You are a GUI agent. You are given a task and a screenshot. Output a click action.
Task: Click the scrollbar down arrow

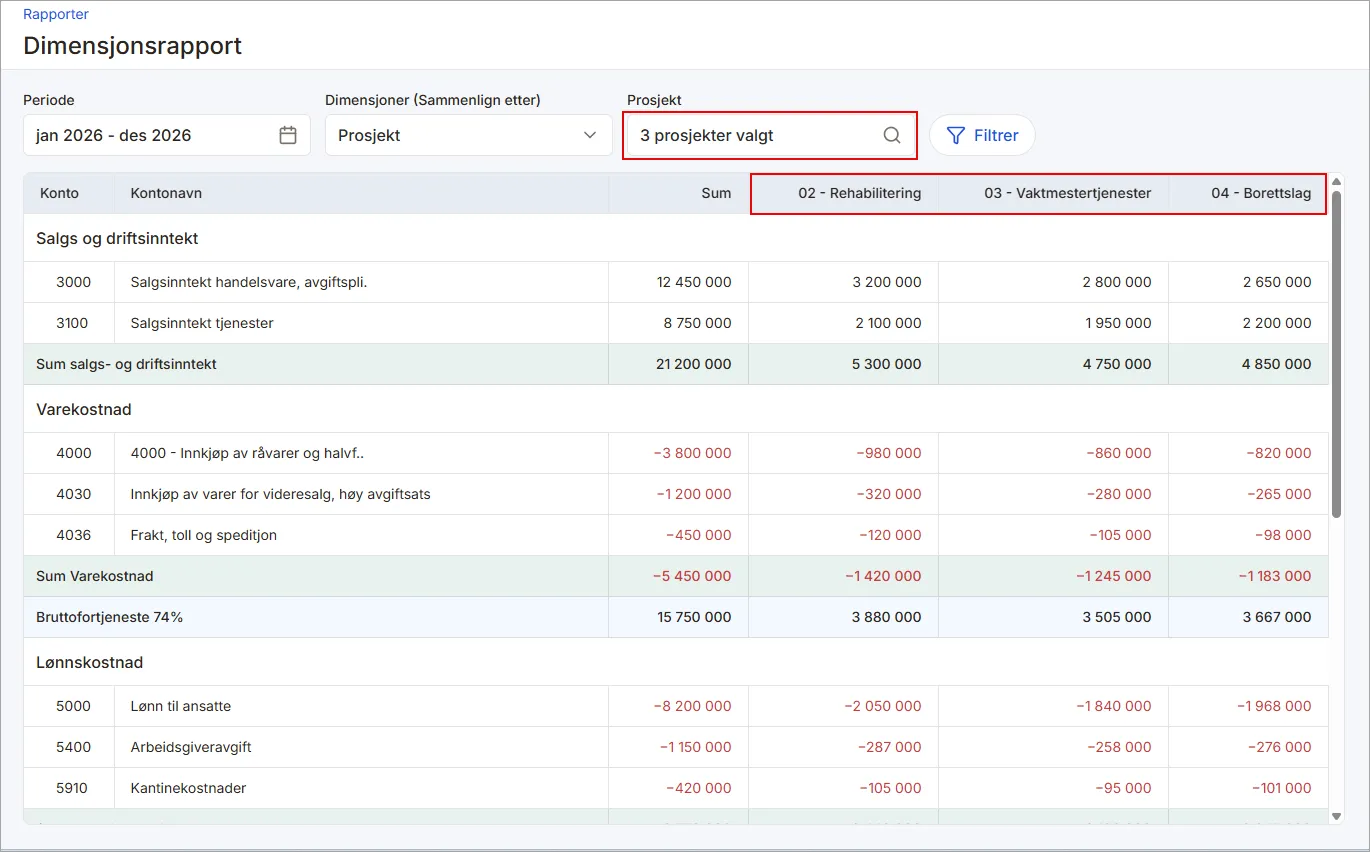[x=1336, y=816]
